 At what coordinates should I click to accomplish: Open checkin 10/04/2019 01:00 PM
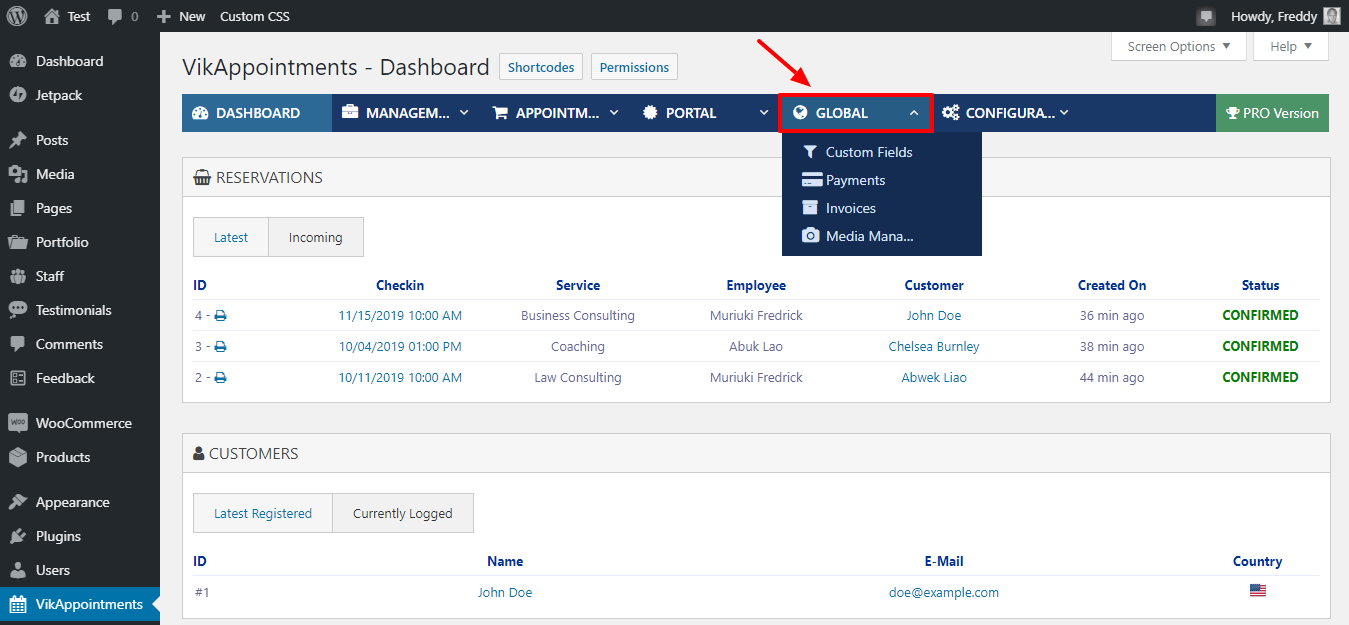point(400,347)
